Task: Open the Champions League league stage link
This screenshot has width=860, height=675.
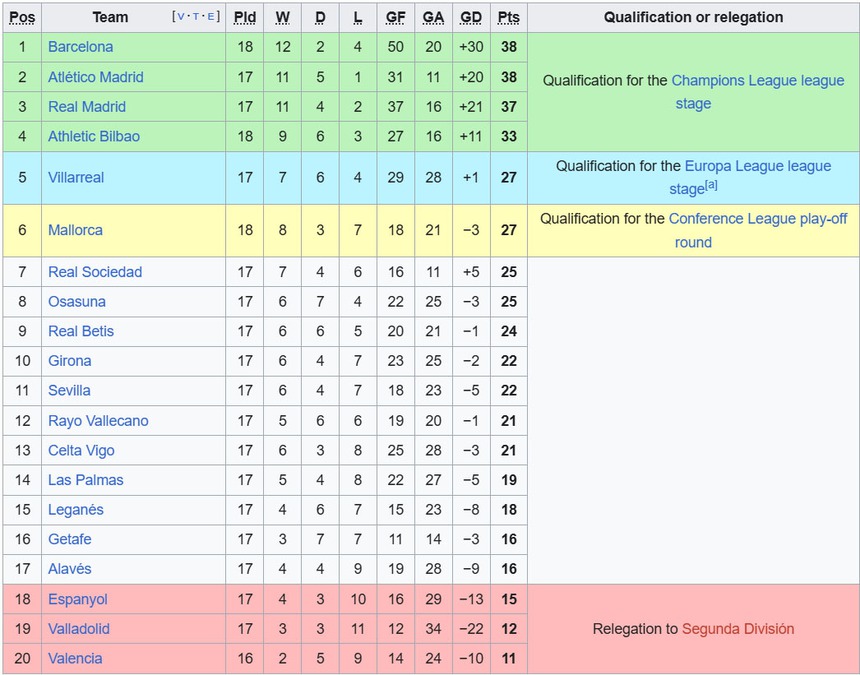Action: (757, 81)
